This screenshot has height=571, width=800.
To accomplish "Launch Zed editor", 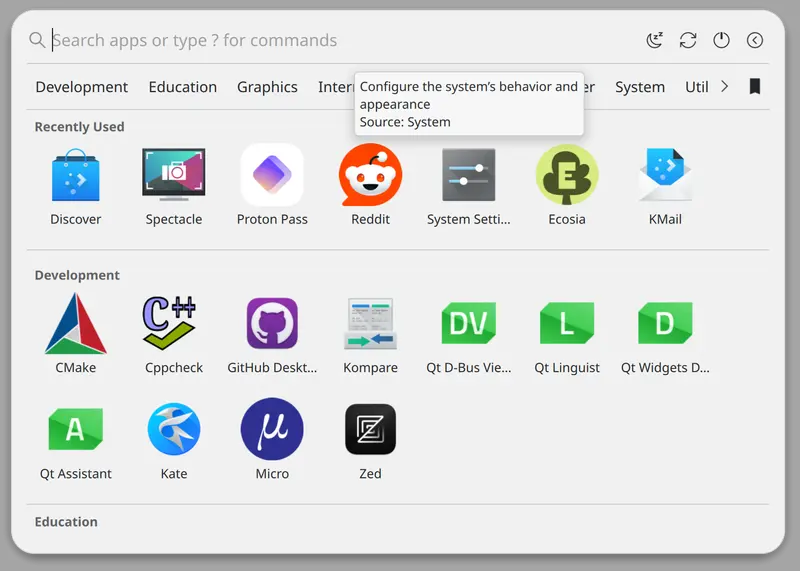I will 370,441.
